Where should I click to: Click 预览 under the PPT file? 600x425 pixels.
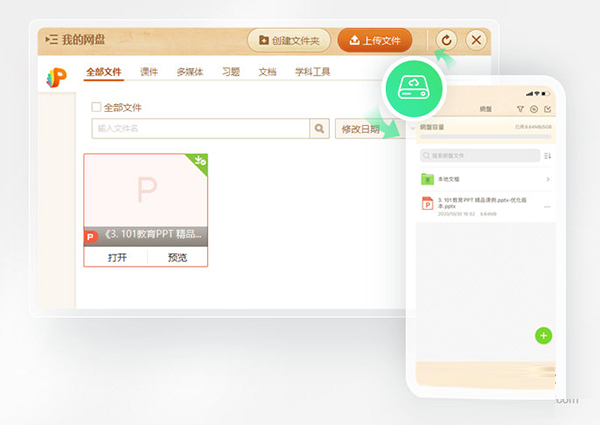(177, 257)
